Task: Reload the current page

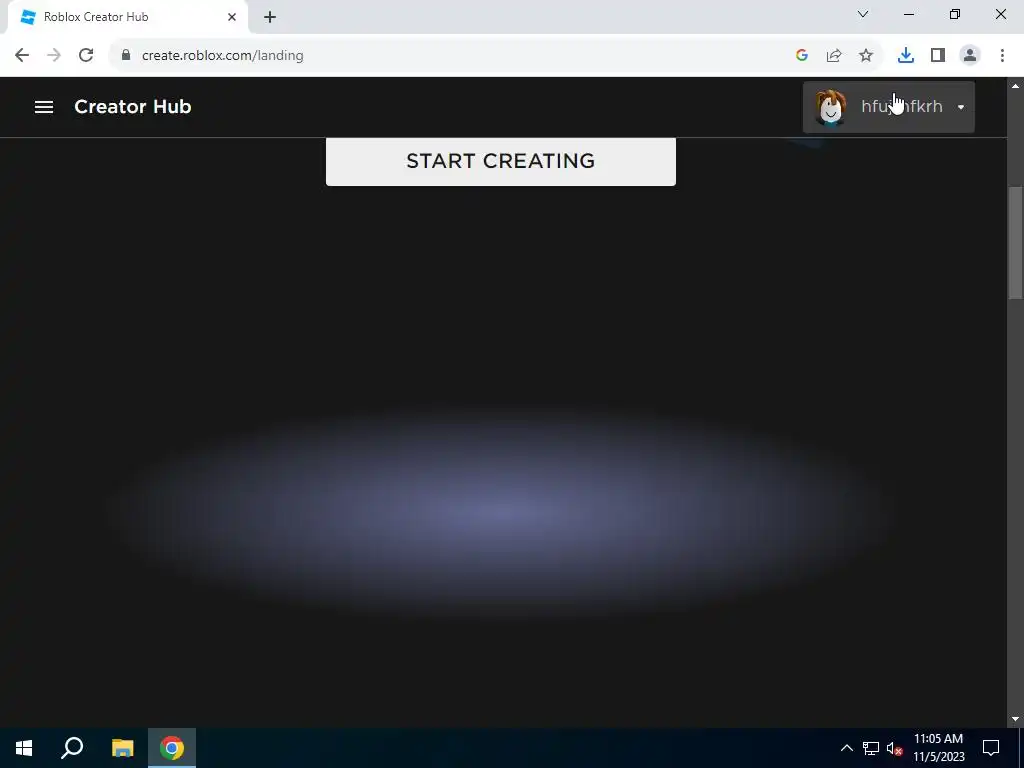Action: tap(86, 56)
